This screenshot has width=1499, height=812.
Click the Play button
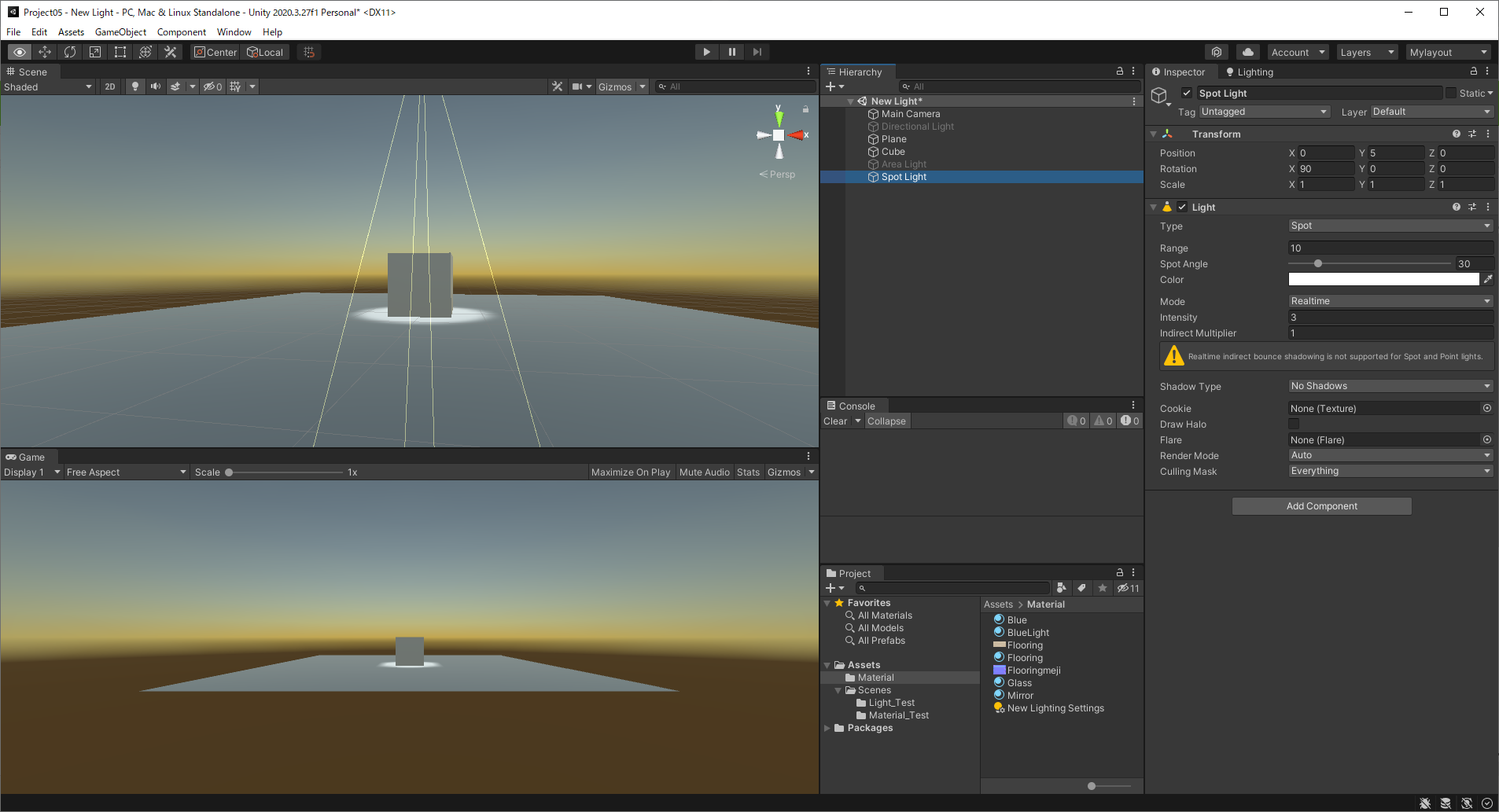tap(707, 52)
